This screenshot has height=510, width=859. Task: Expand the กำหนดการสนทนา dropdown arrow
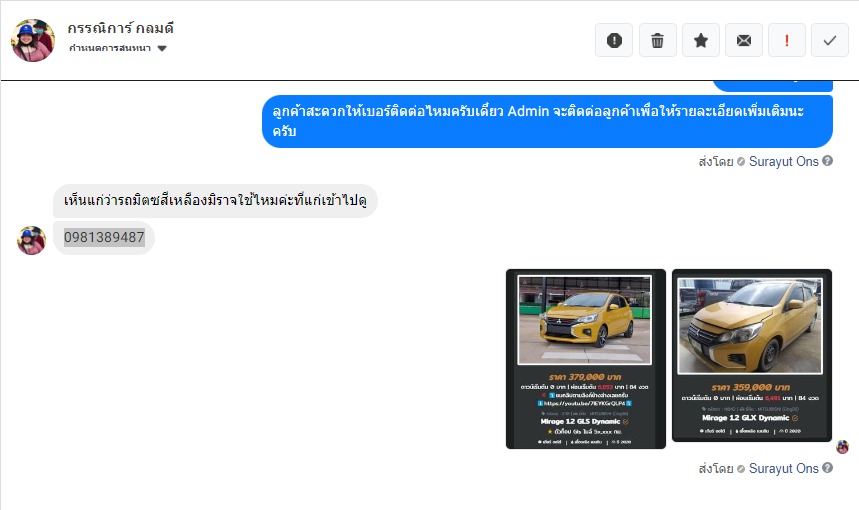(162, 48)
